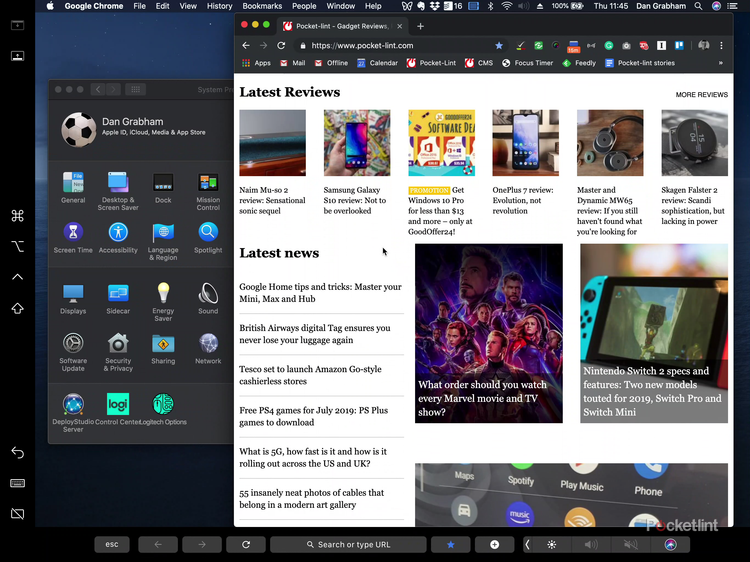Open the Marvel movie order article image
Image resolution: width=750 pixels, height=562 pixels.
[489, 333]
